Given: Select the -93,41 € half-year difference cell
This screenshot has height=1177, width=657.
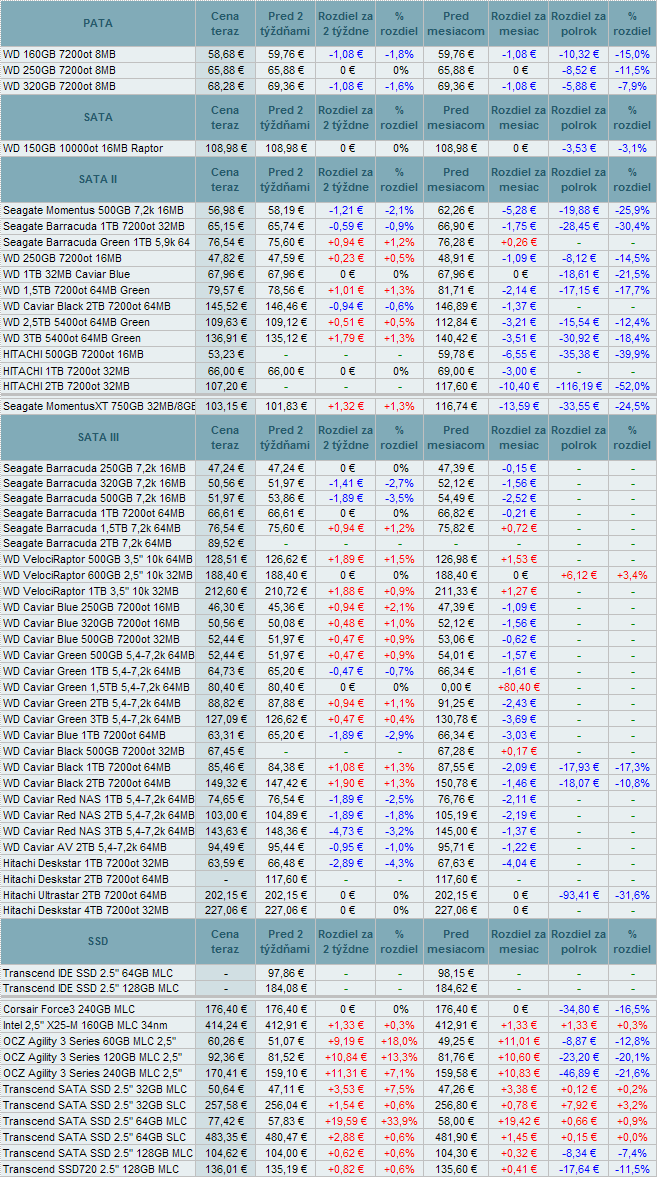Looking at the screenshot, I should coord(577,895).
